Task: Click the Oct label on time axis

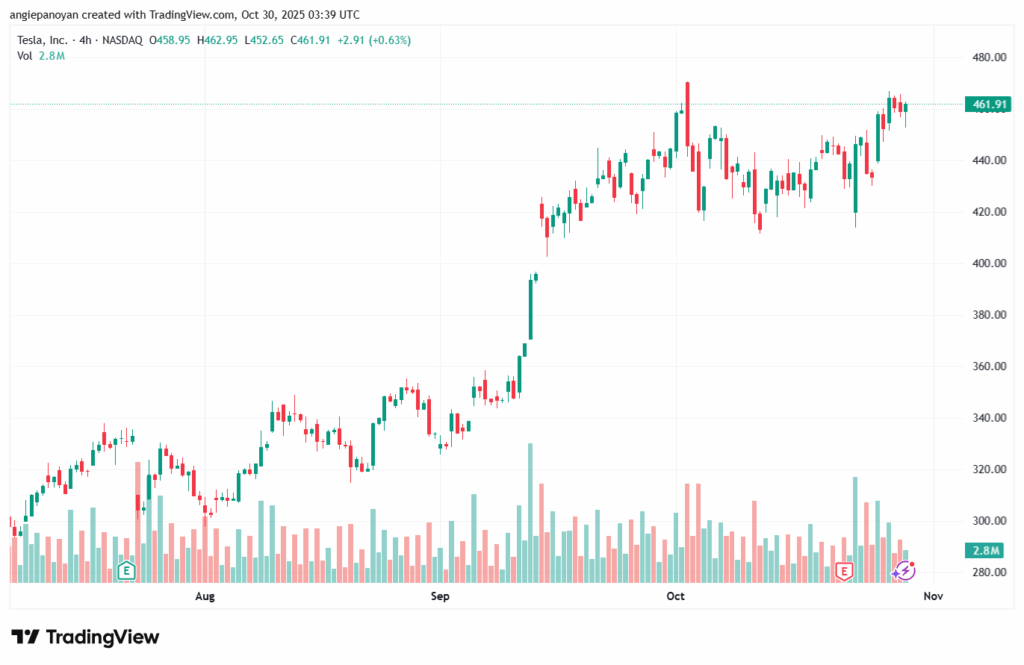Action: (x=676, y=597)
